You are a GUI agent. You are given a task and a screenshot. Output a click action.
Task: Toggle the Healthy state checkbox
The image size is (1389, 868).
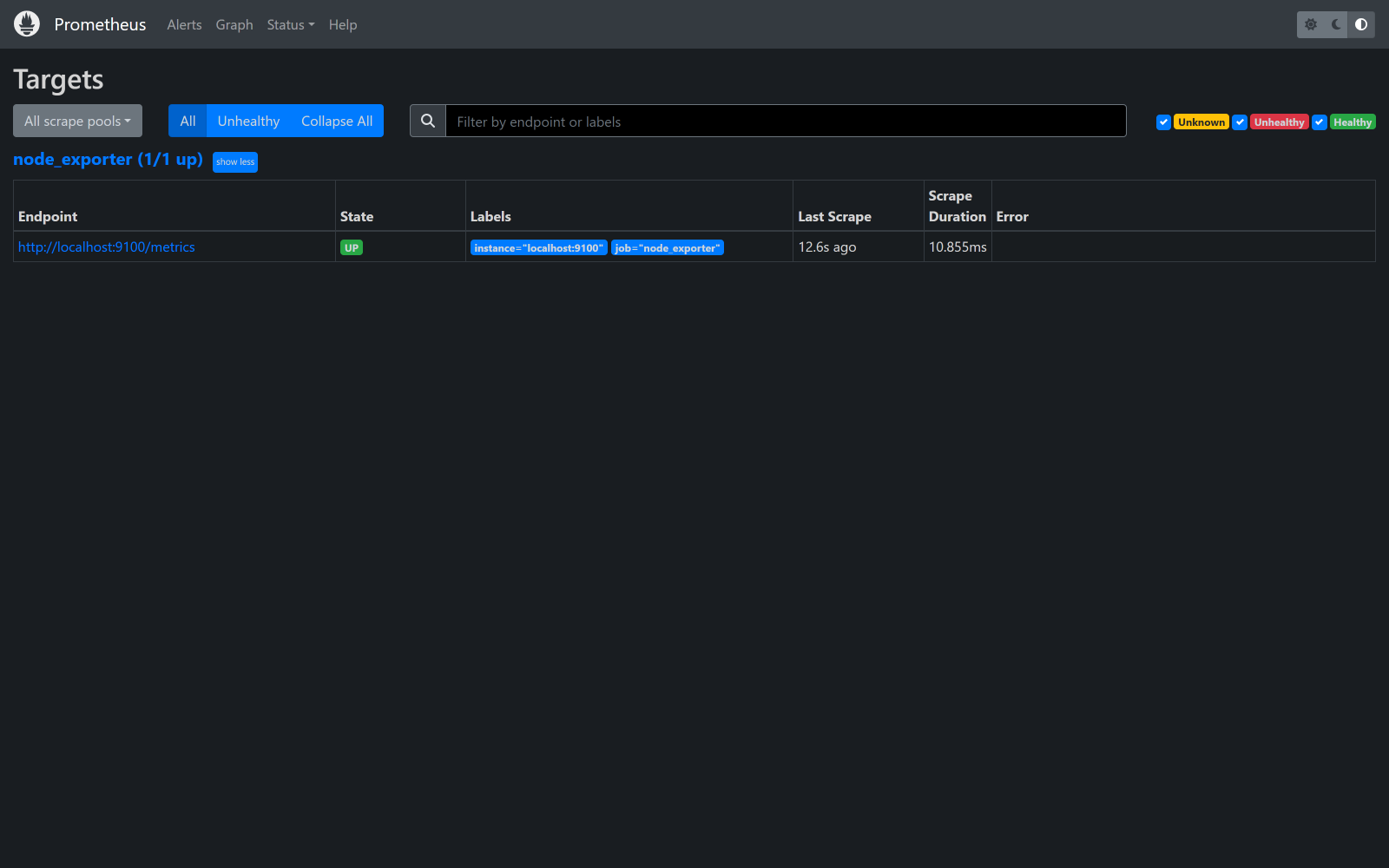1319,122
